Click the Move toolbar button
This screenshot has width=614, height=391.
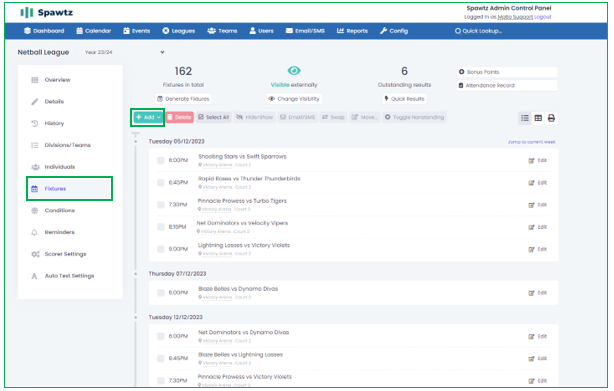365,117
